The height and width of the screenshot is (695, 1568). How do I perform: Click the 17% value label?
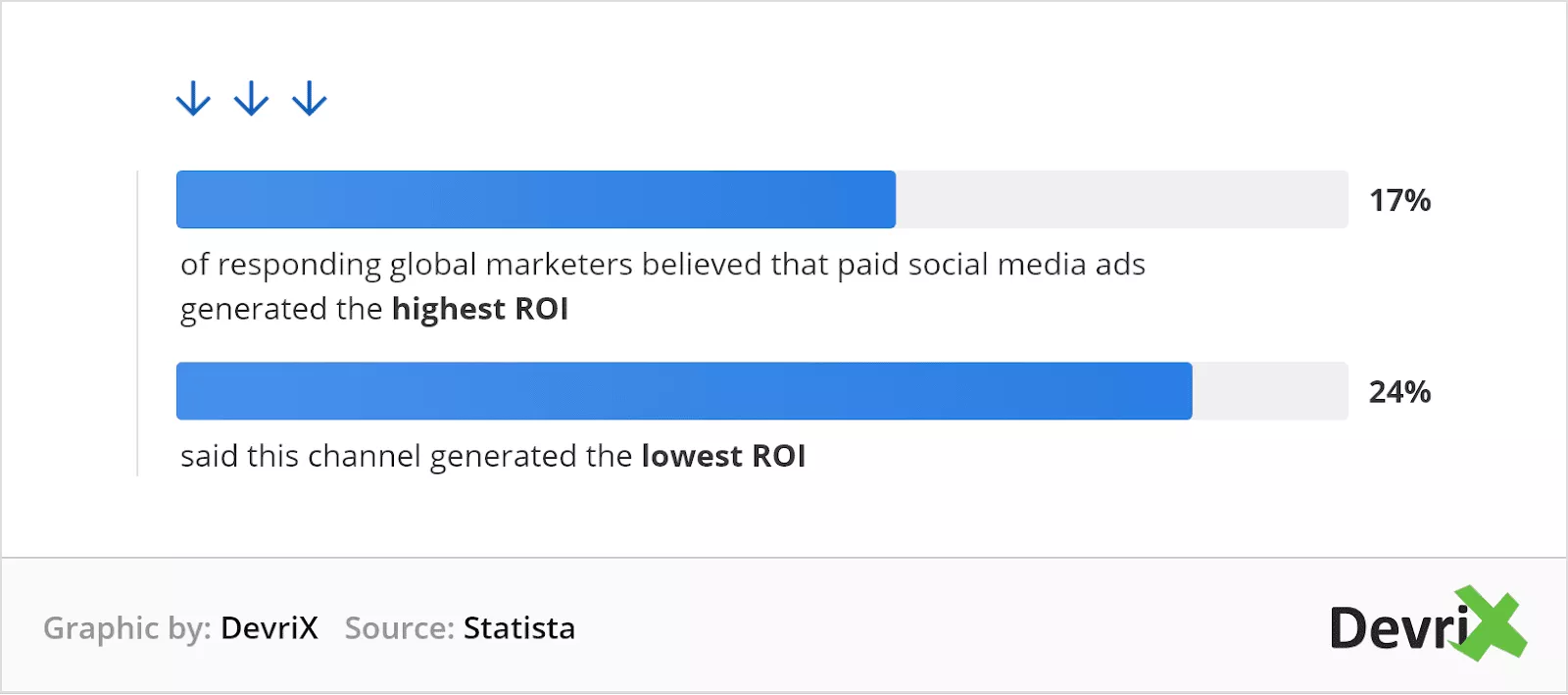click(1399, 201)
